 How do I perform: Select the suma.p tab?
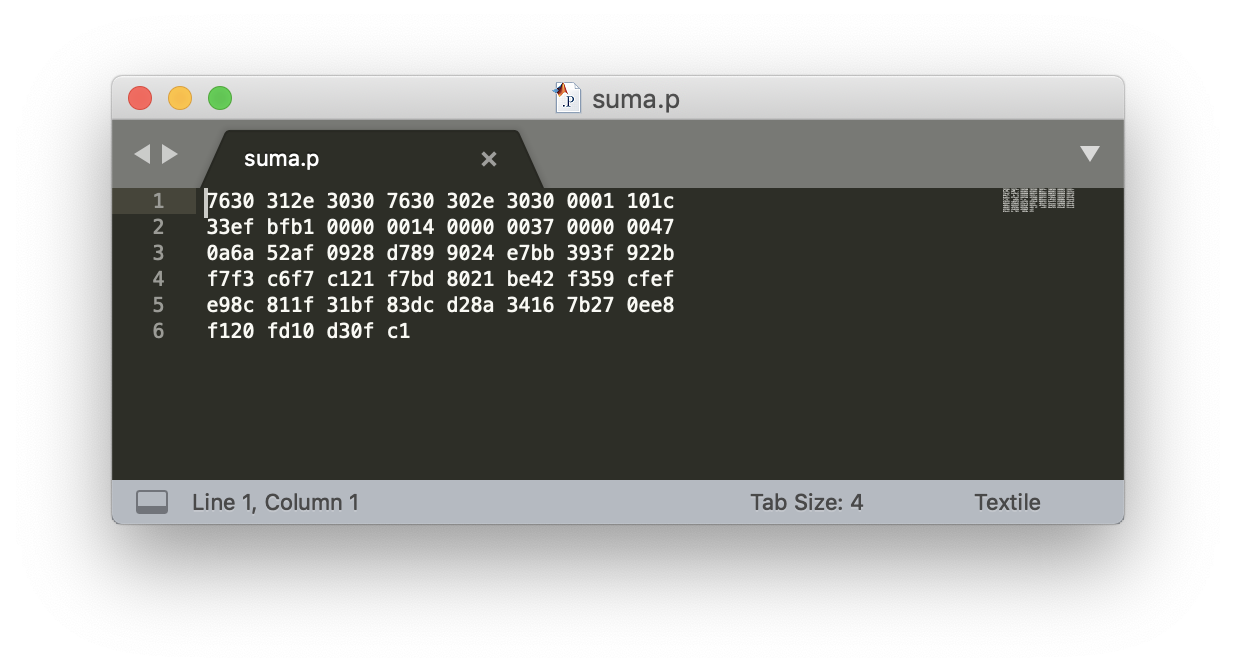282,159
